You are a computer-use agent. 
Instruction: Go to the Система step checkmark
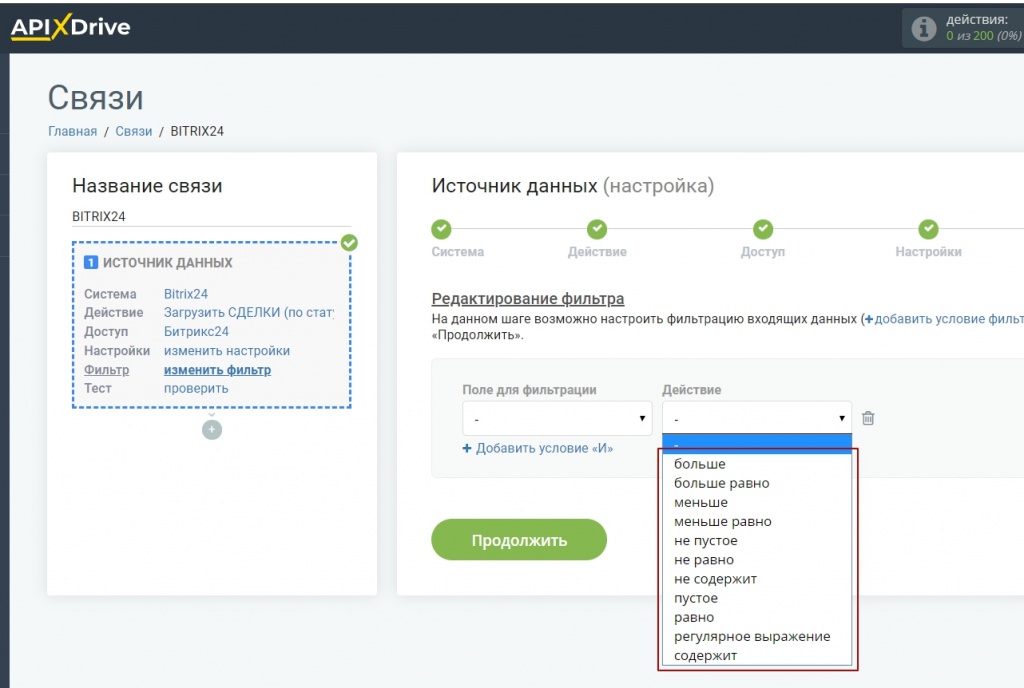pyautogui.click(x=441, y=229)
